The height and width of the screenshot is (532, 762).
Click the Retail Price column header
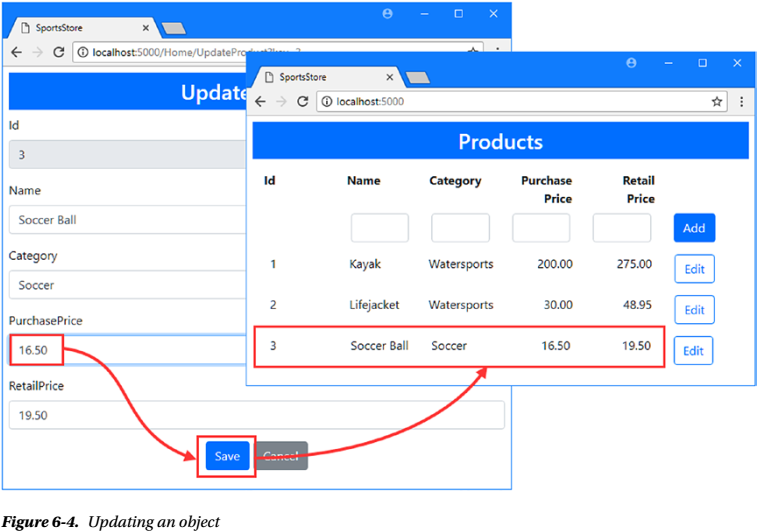pos(639,189)
